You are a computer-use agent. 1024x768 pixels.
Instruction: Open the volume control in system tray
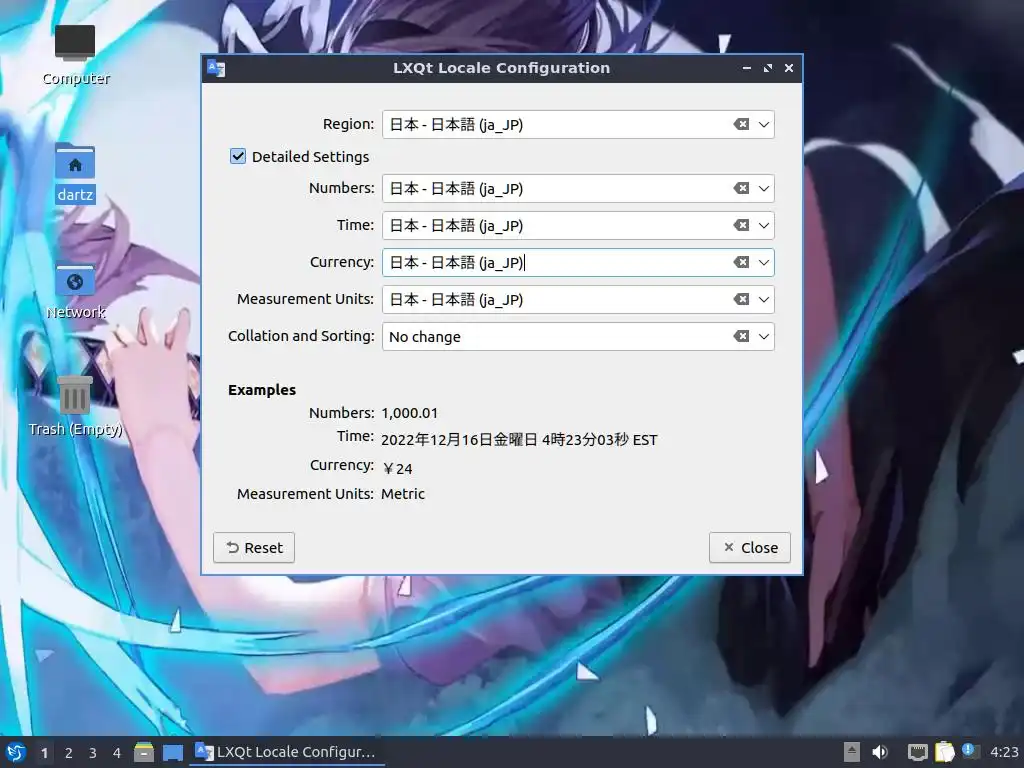point(880,752)
